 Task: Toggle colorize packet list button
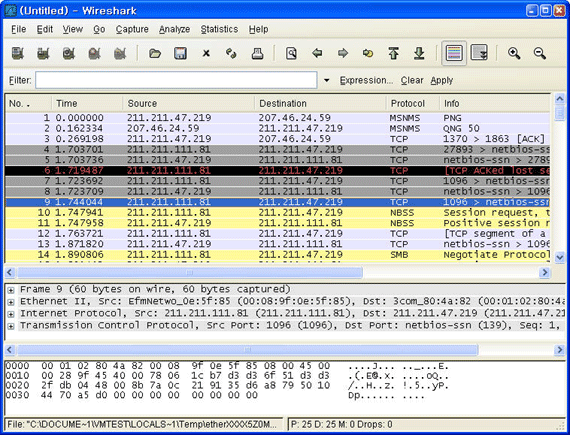tap(454, 53)
